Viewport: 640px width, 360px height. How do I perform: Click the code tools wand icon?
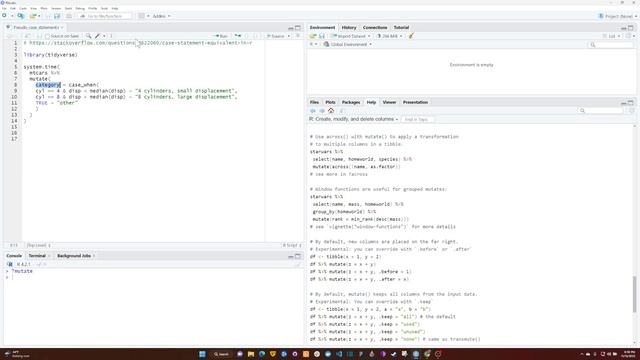coord(98,36)
